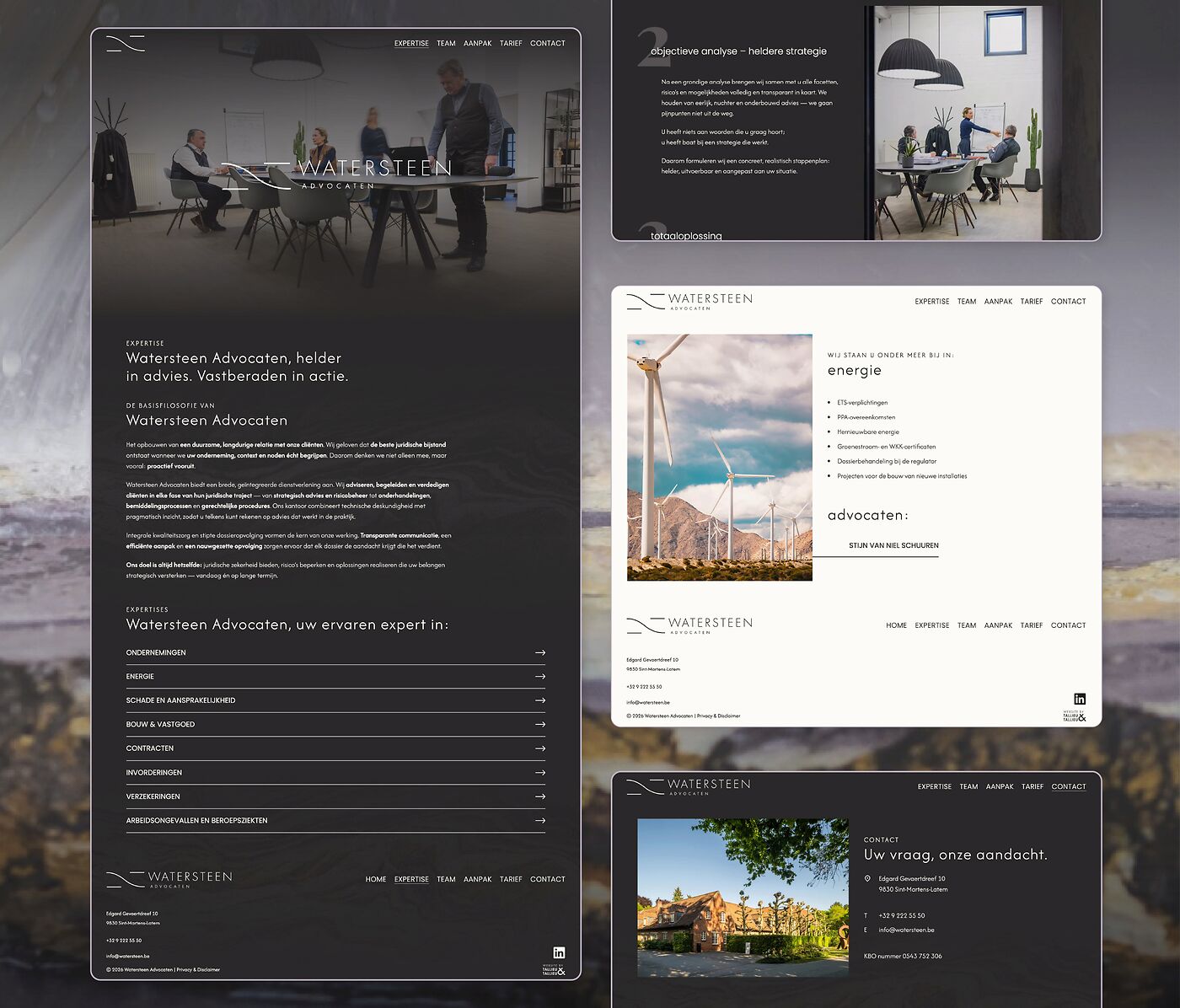Image resolution: width=1180 pixels, height=1008 pixels.
Task: Select TEAM in the dark homepage top navigation
Action: pyautogui.click(x=446, y=43)
